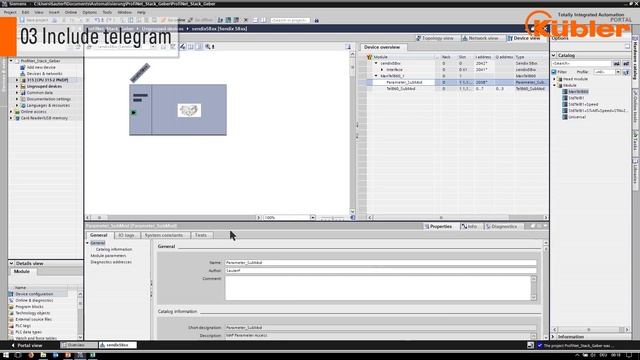Click catalog search-down icon beside the search field
640x360 pixels.
tap(617, 64)
